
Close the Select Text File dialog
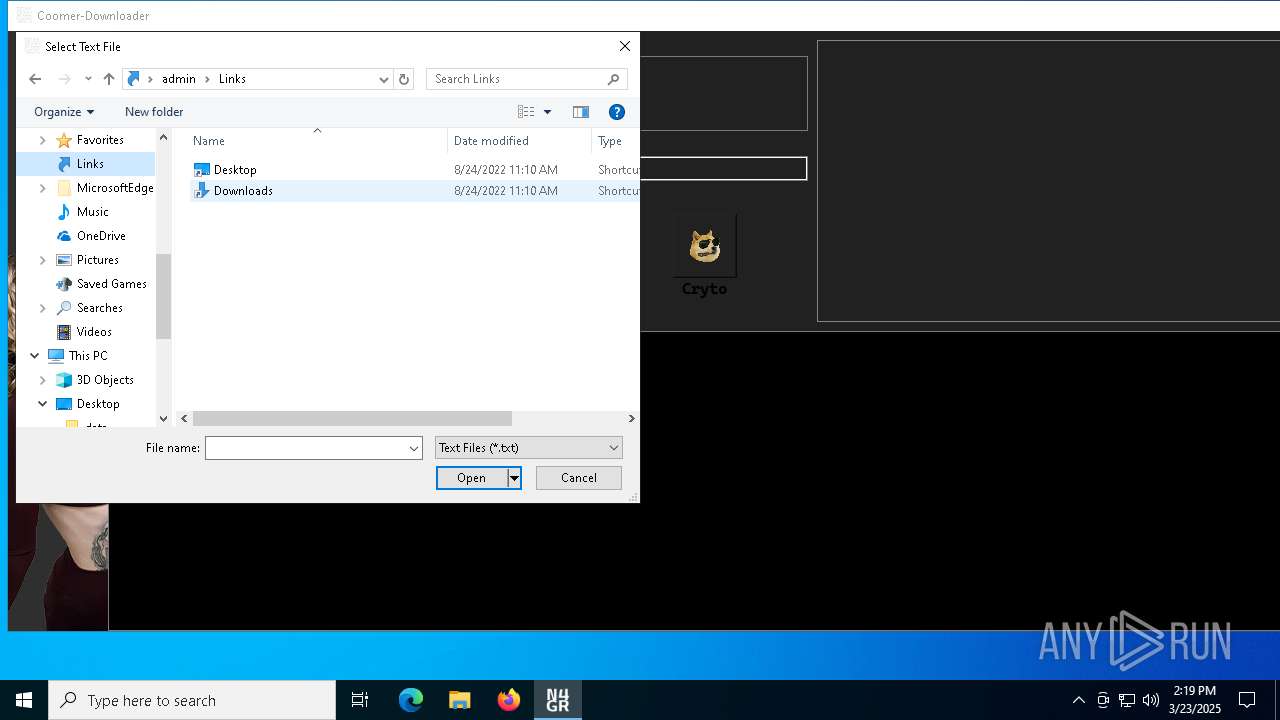tap(625, 46)
